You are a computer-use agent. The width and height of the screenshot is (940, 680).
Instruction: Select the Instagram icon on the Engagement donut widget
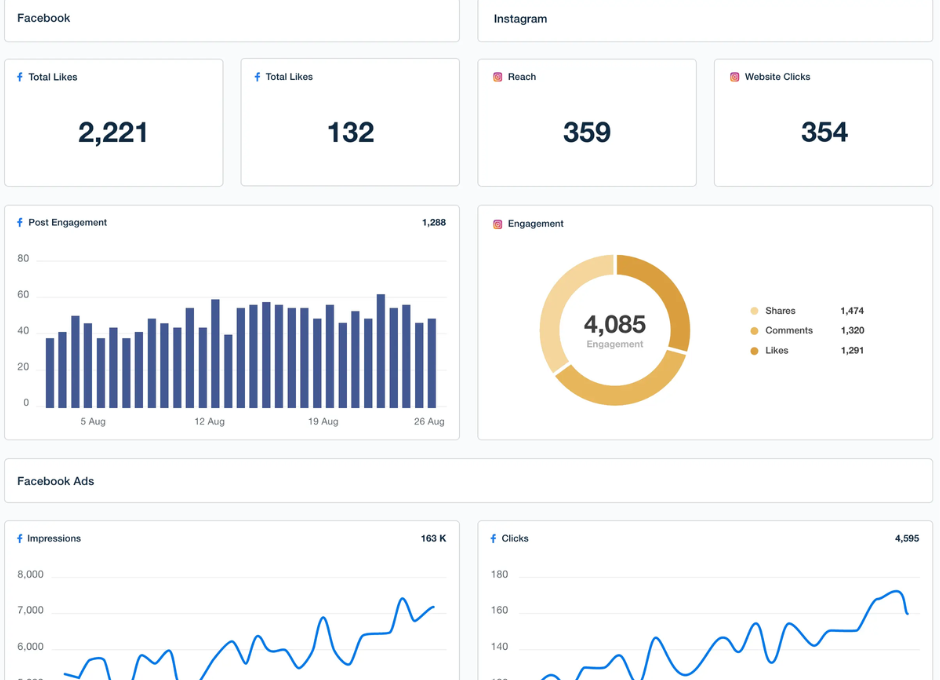point(497,223)
